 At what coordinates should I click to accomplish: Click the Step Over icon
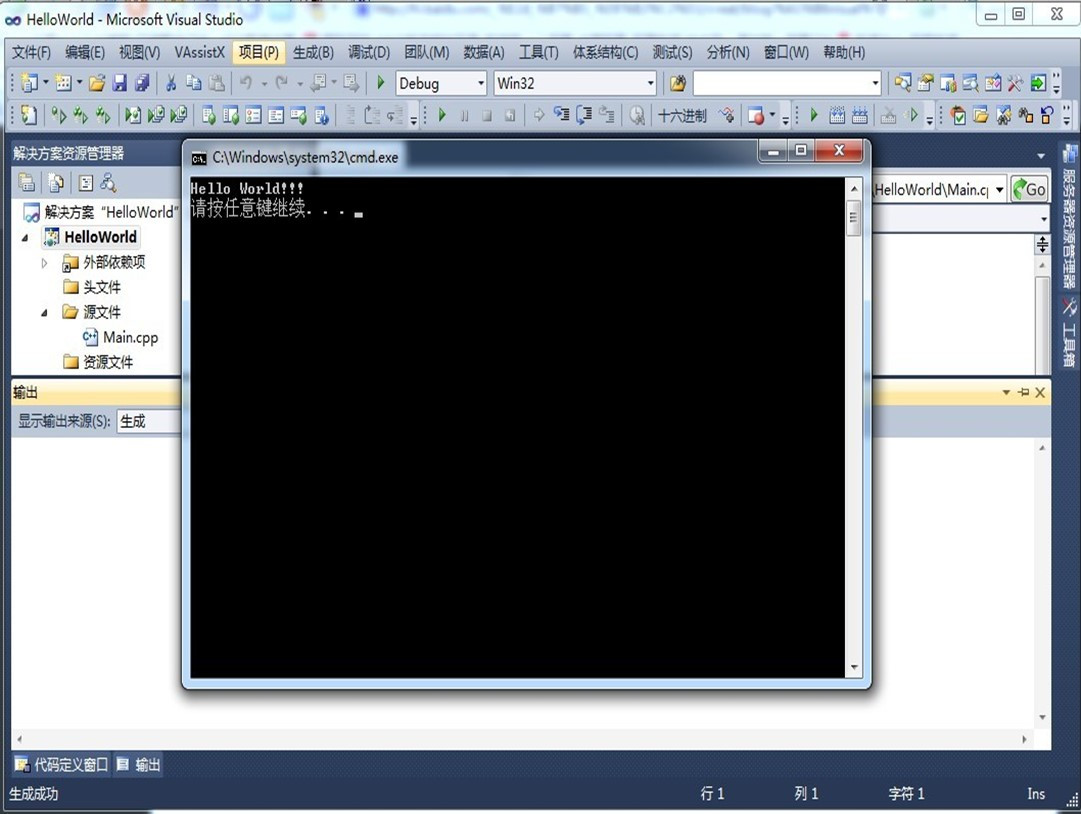click(584, 115)
